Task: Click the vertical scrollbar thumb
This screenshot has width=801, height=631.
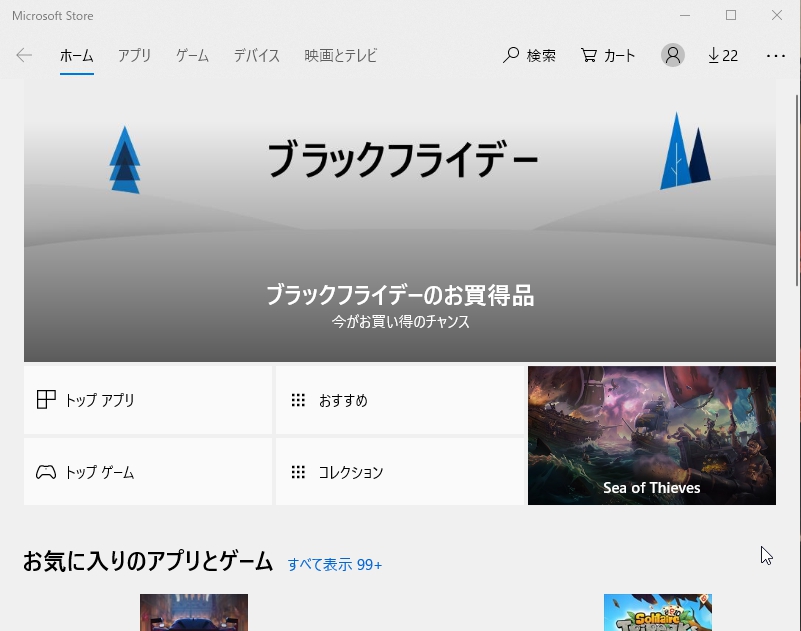Action: coord(798,190)
